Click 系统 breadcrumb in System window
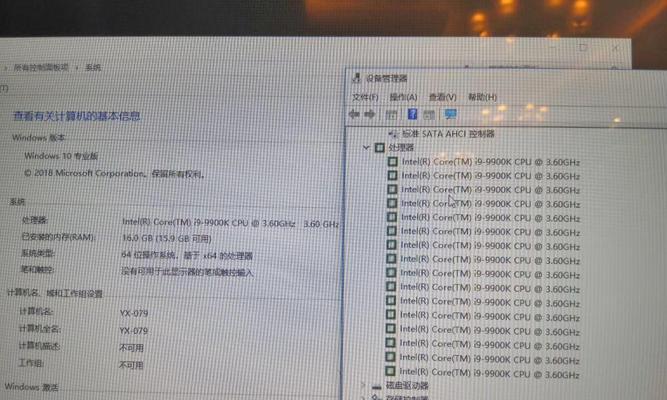The height and width of the screenshot is (400, 667). [x=93, y=67]
